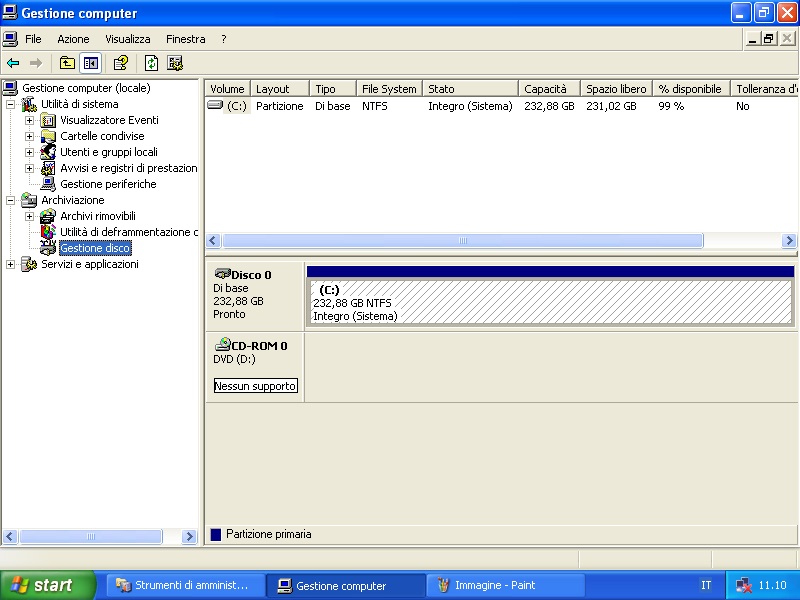This screenshot has height=600, width=800.
Task: Open Gestione periferiche in the tree
Action: pyautogui.click(x=107, y=184)
